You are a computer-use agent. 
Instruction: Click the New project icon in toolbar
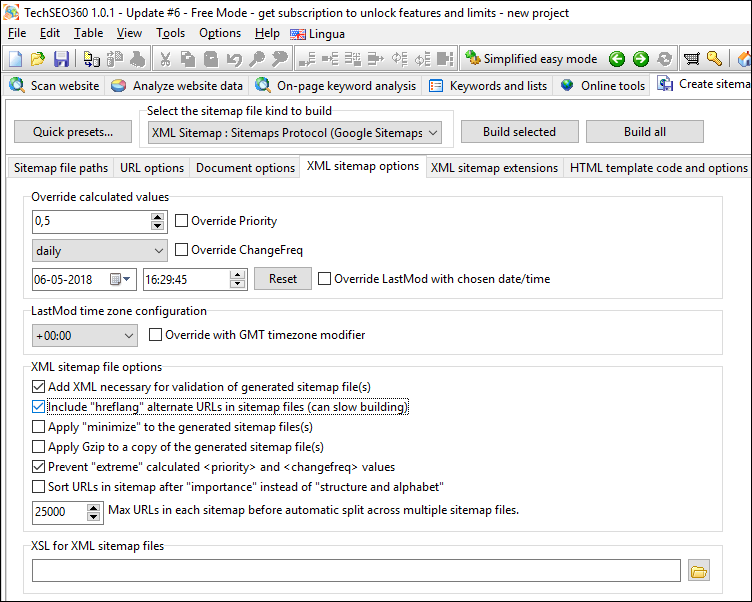15,59
